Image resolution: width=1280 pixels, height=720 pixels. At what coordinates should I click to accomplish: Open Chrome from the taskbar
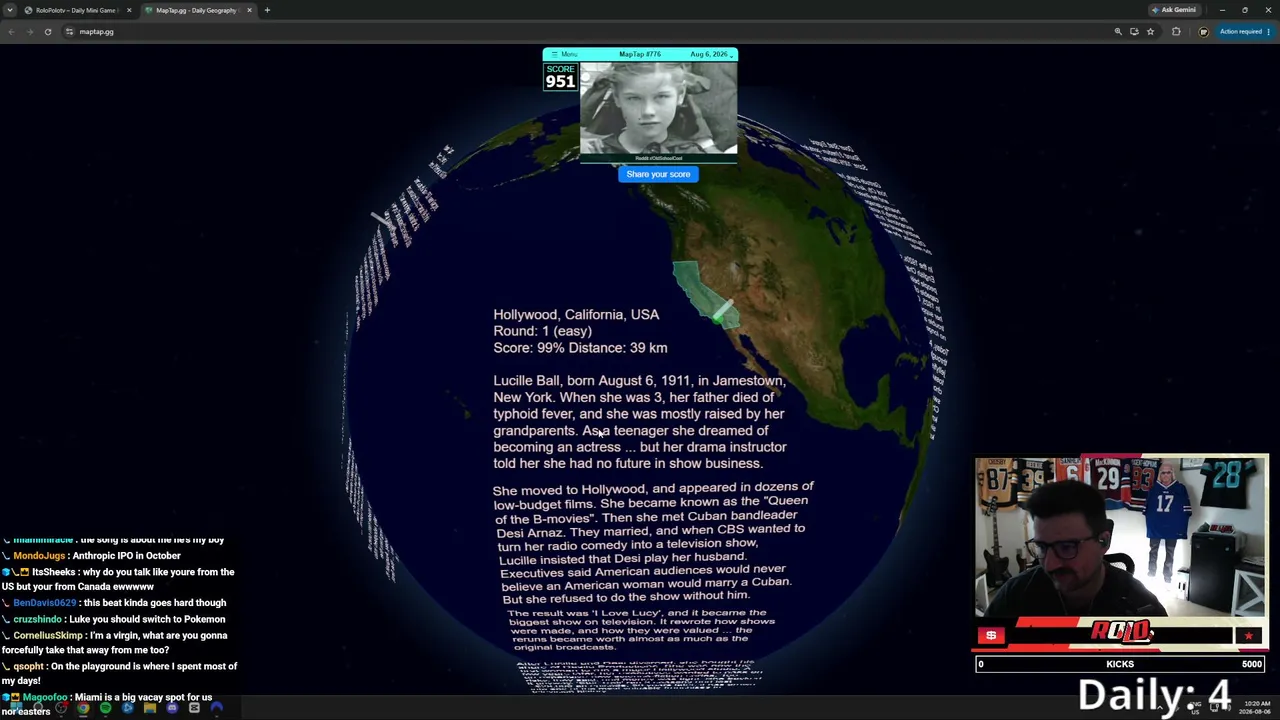(83, 708)
